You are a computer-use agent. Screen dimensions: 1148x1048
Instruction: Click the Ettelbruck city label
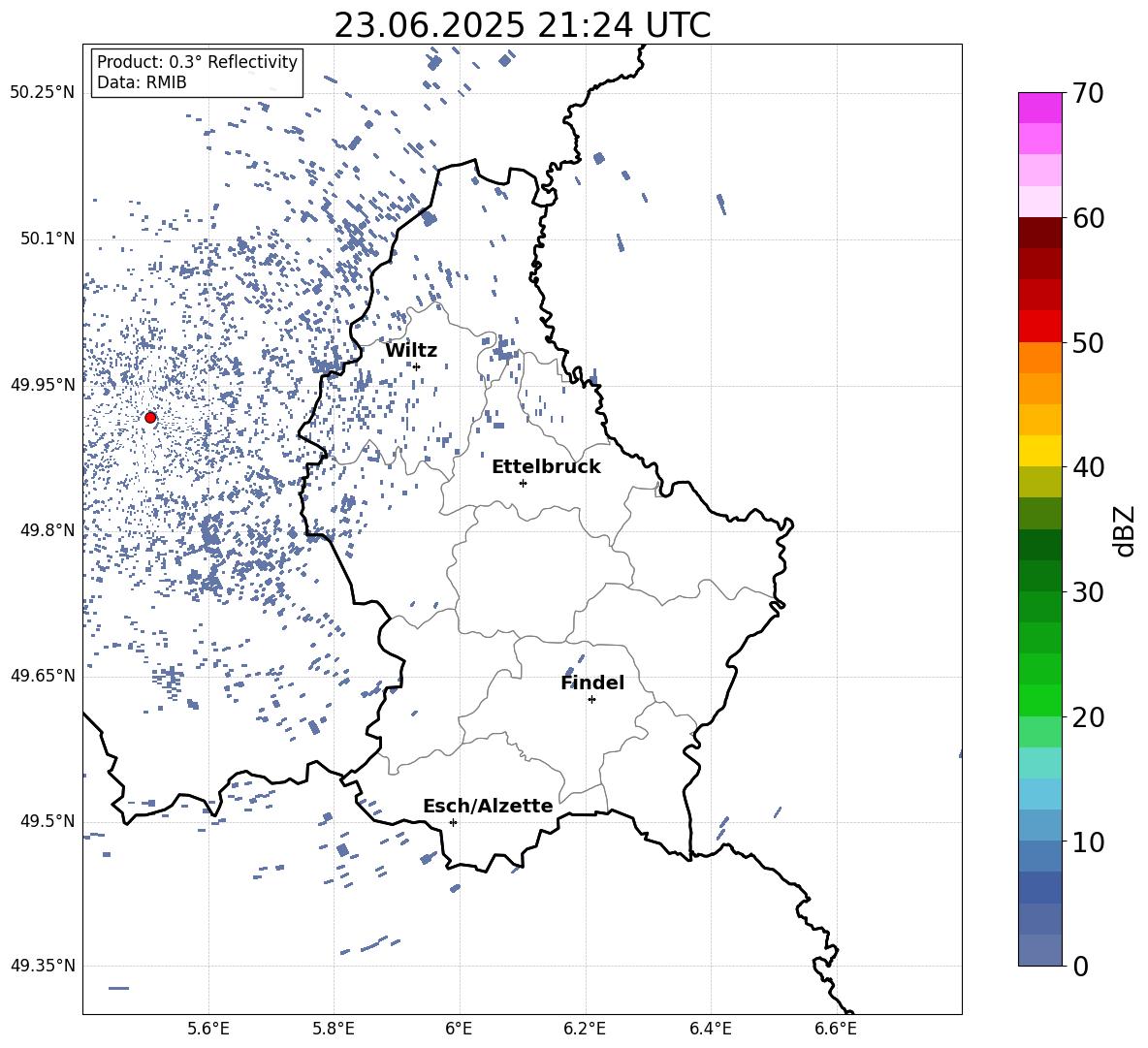[x=546, y=467]
